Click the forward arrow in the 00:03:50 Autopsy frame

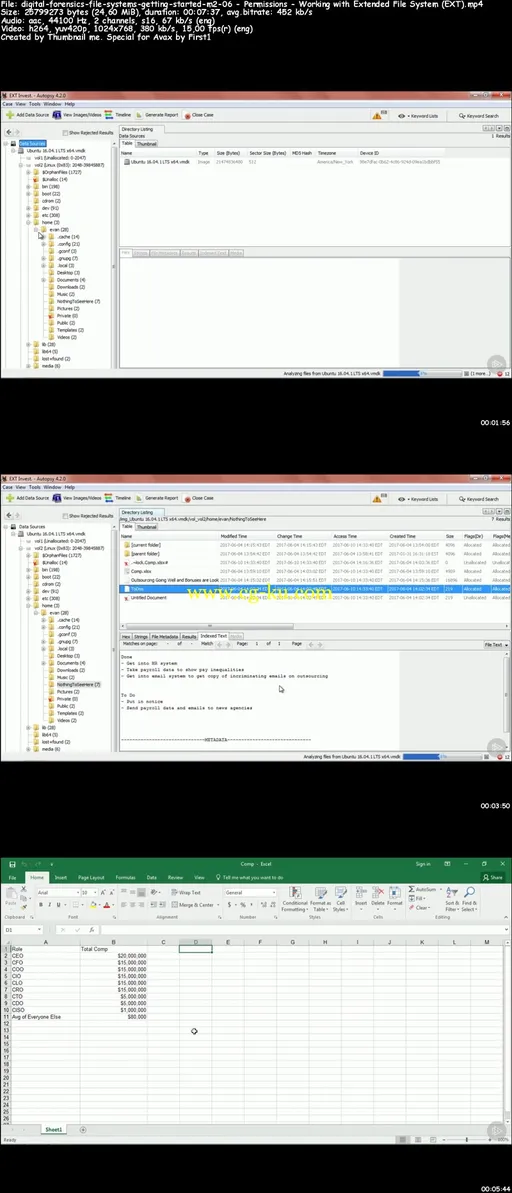(x=17, y=516)
